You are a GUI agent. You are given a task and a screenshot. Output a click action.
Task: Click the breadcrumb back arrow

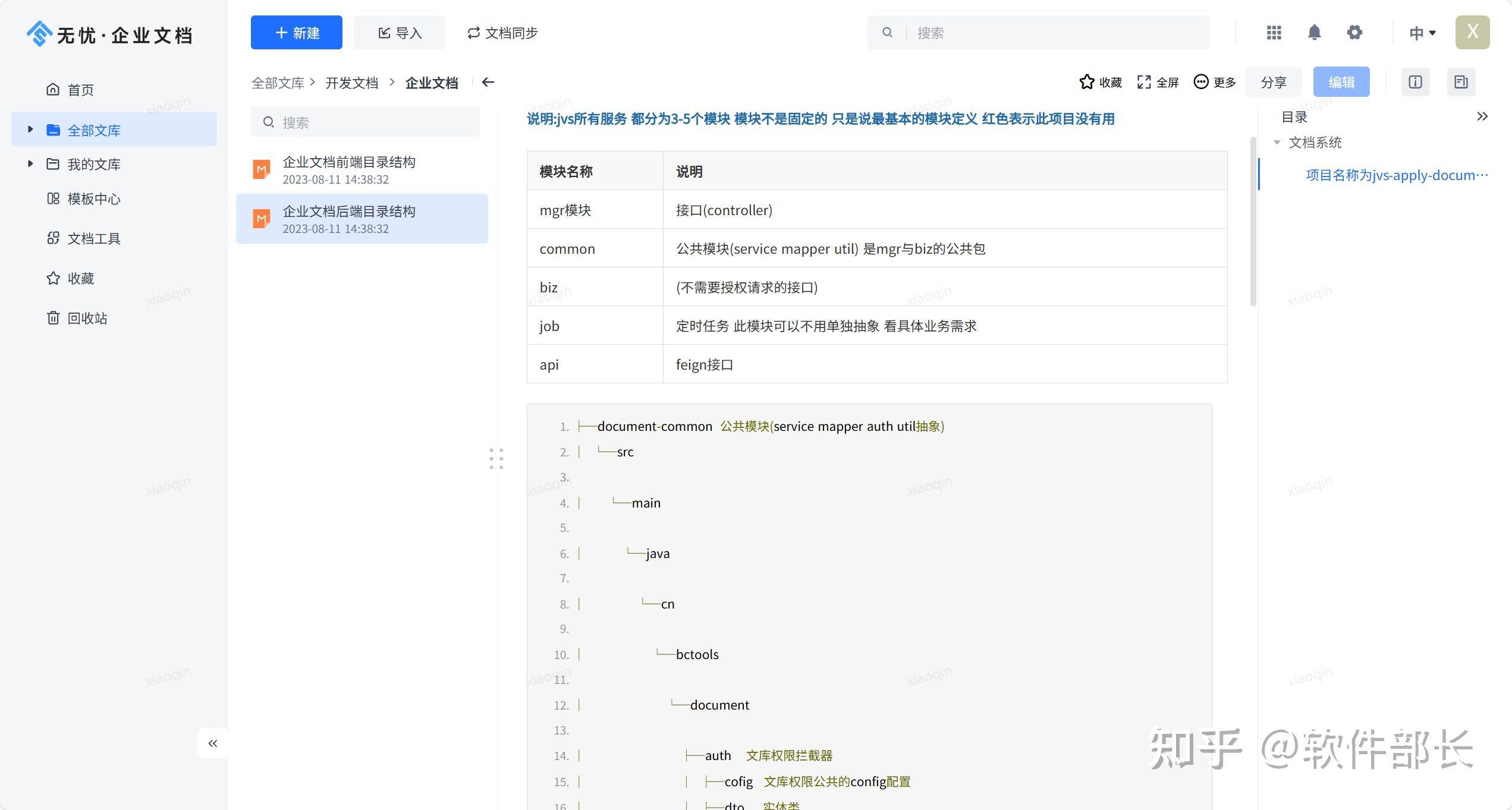488,82
